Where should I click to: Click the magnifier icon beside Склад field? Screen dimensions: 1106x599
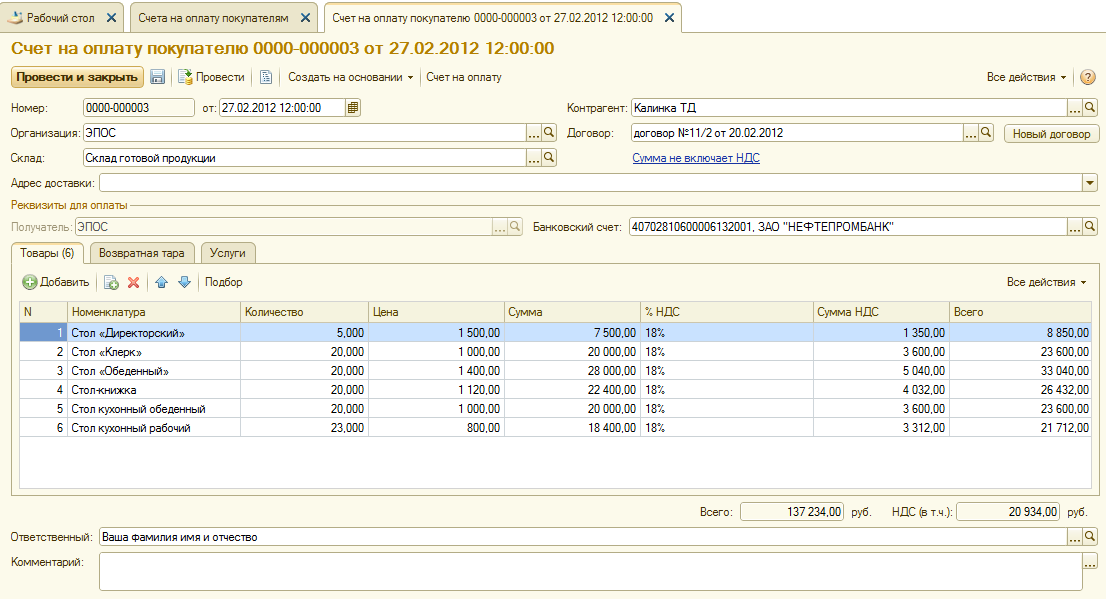pyautogui.click(x=549, y=158)
